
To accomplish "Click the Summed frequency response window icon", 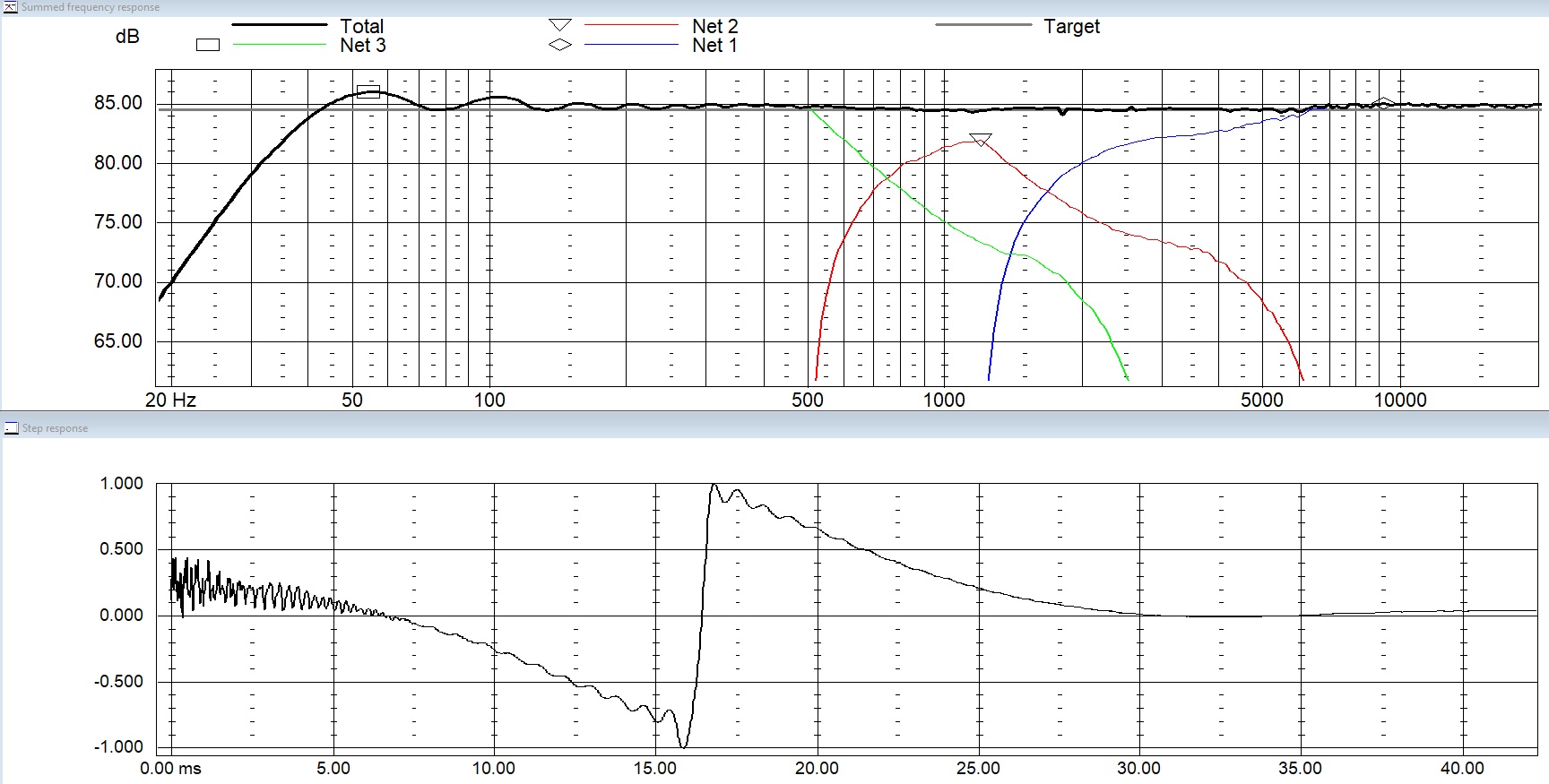I will (11, 7).
